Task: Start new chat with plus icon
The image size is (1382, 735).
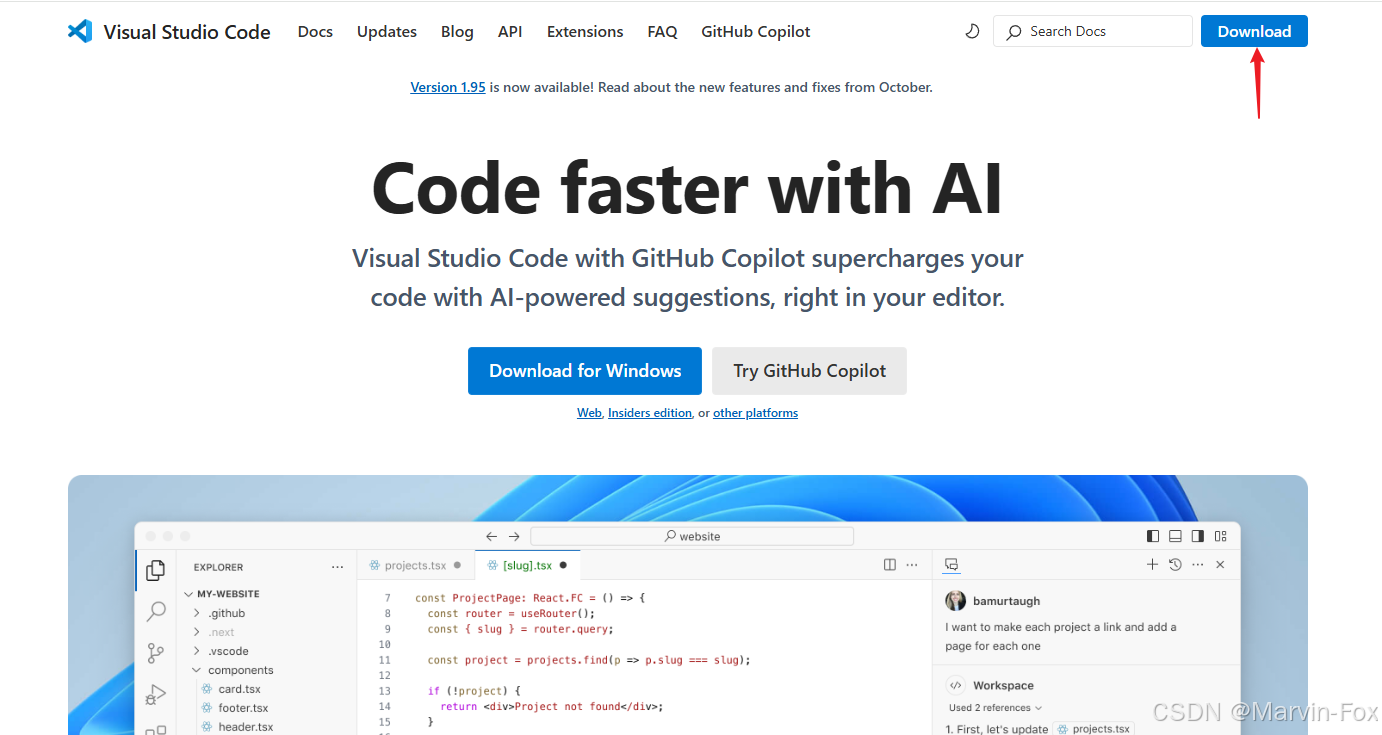Action: [1152, 565]
